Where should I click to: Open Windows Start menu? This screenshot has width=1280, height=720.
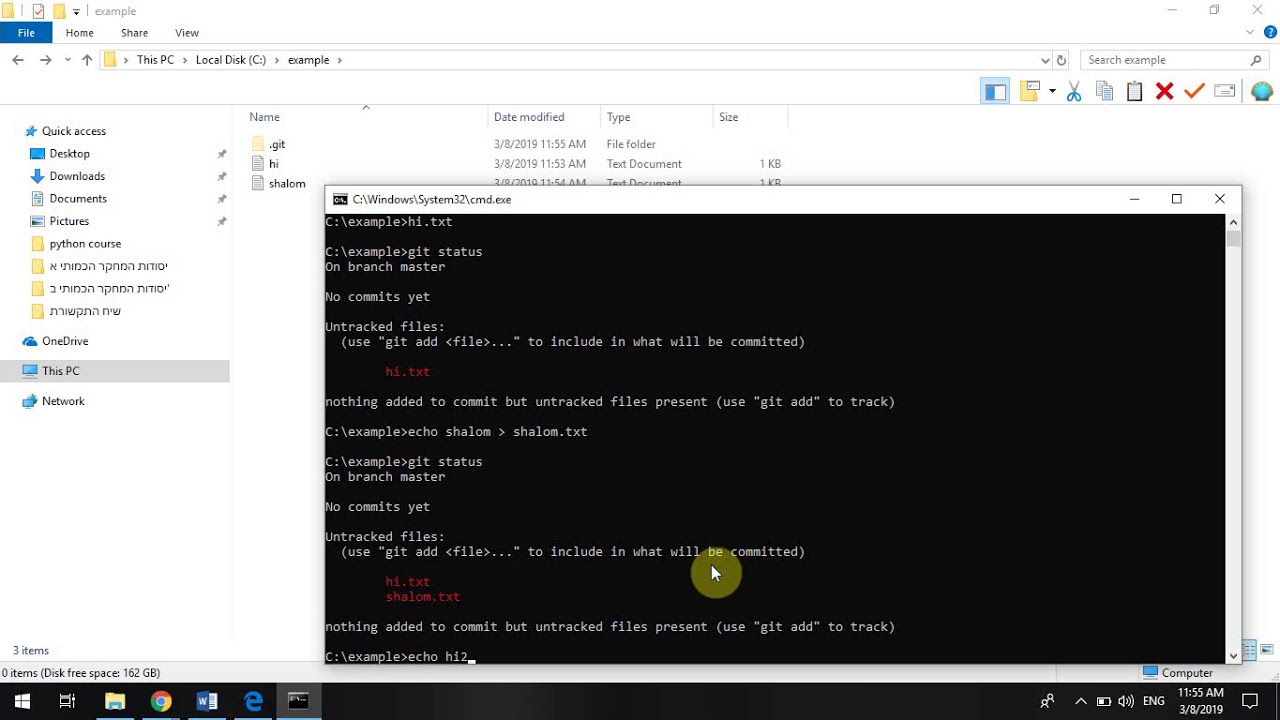click(x=22, y=701)
